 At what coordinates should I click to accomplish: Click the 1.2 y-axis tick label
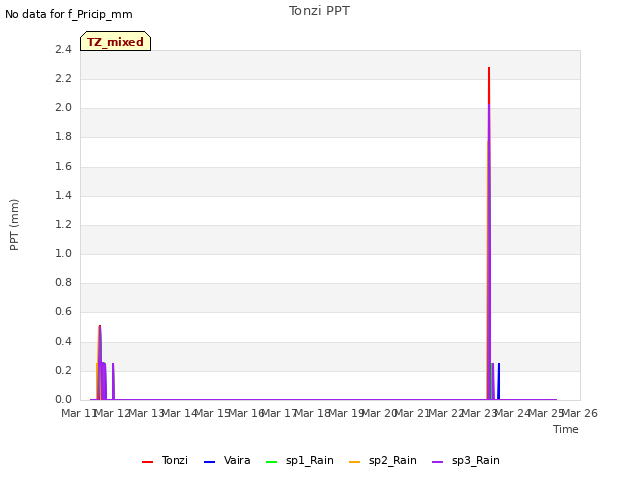click(x=63, y=224)
